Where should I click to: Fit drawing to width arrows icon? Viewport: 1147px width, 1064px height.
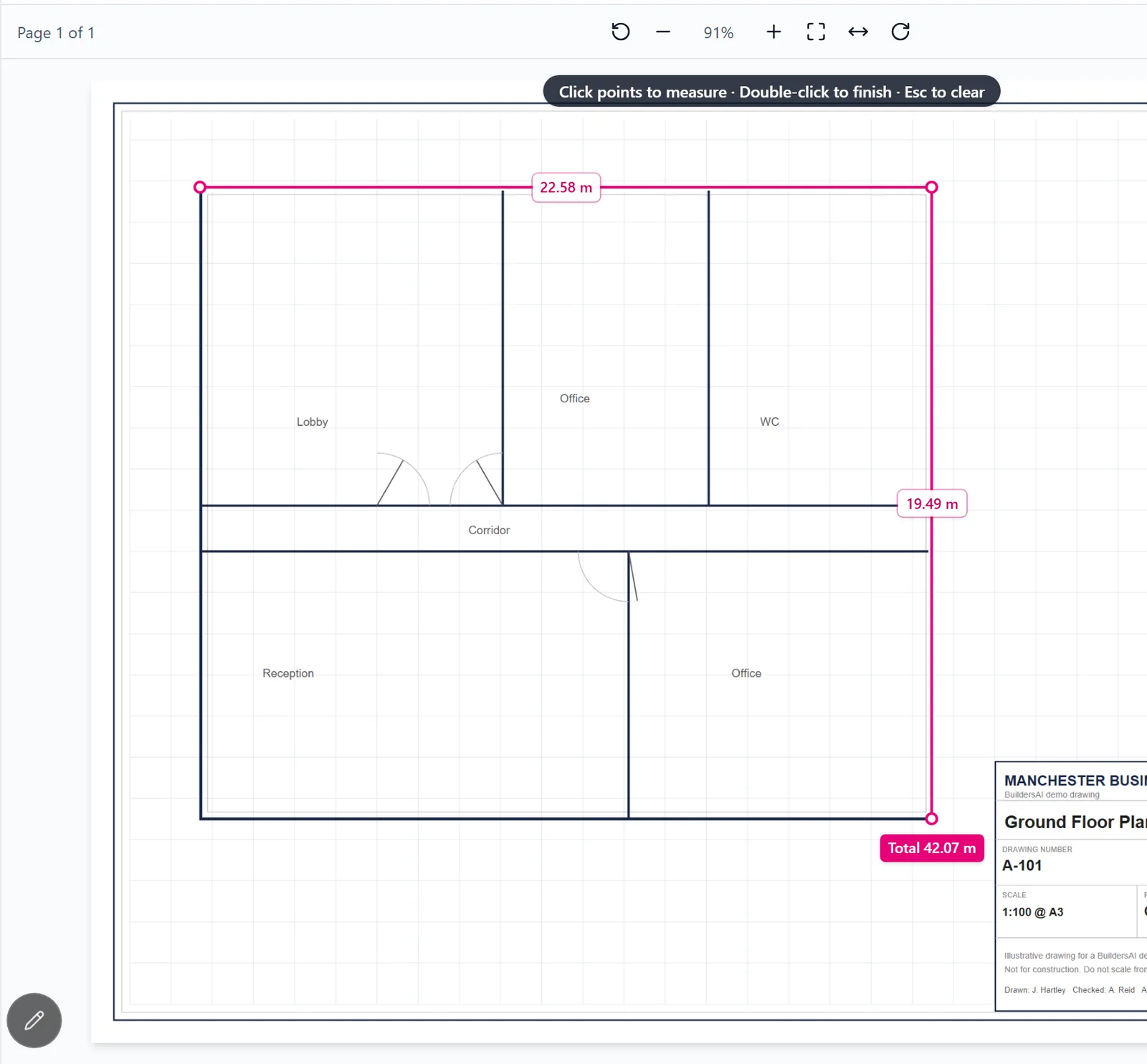858,32
